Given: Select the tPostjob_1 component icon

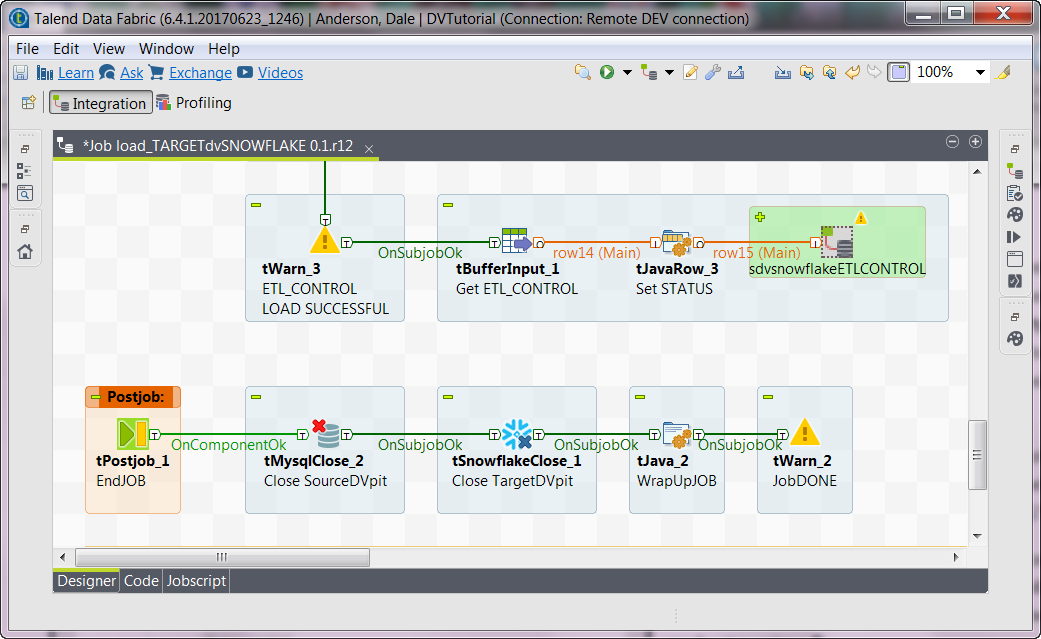Looking at the screenshot, I should (x=133, y=434).
